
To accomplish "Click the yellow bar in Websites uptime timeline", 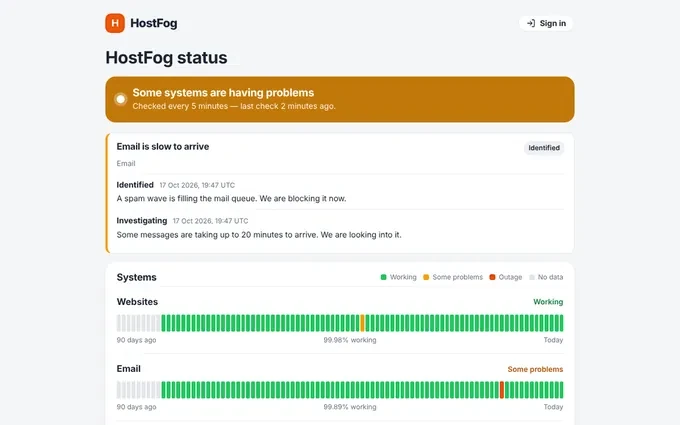I will tap(363, 323).
